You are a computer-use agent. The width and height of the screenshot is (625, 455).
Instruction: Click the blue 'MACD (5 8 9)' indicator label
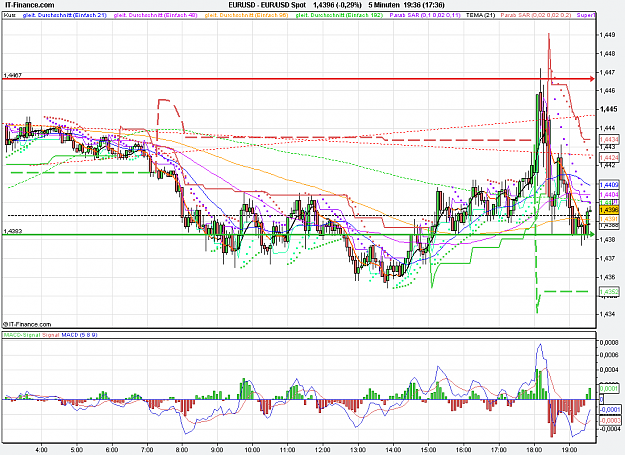click(79, 335)
